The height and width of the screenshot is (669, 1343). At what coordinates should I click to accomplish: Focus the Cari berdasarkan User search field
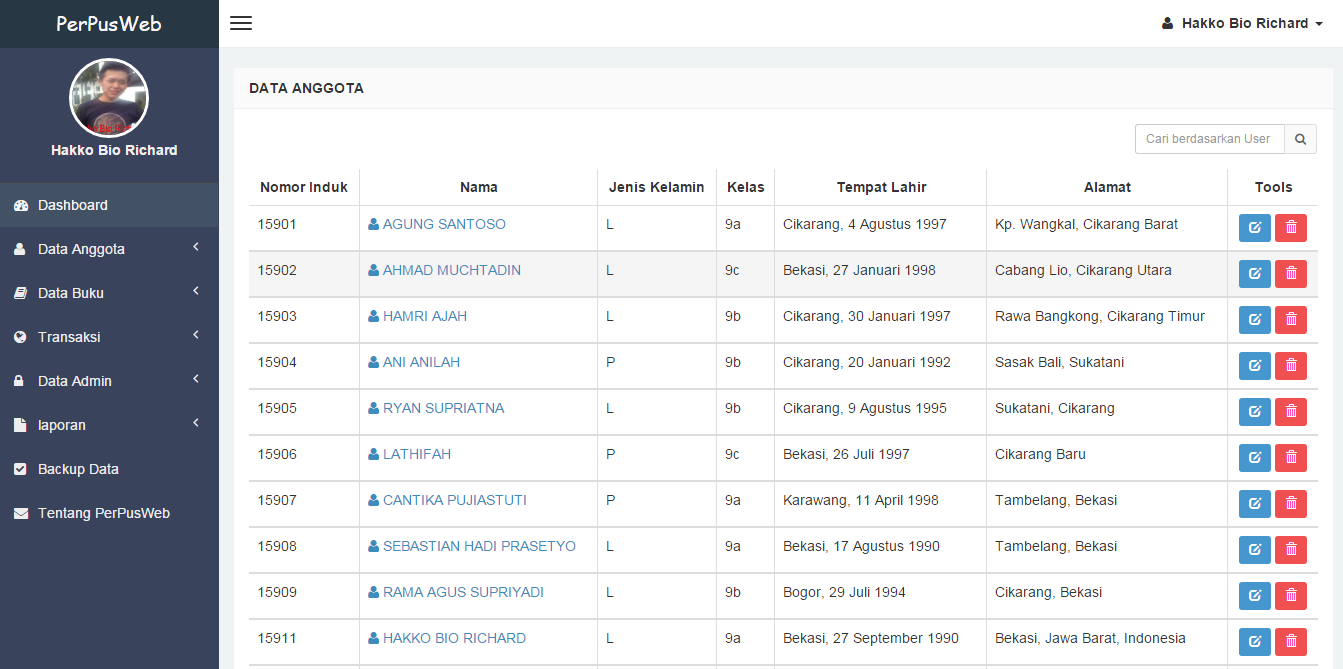1209,139
